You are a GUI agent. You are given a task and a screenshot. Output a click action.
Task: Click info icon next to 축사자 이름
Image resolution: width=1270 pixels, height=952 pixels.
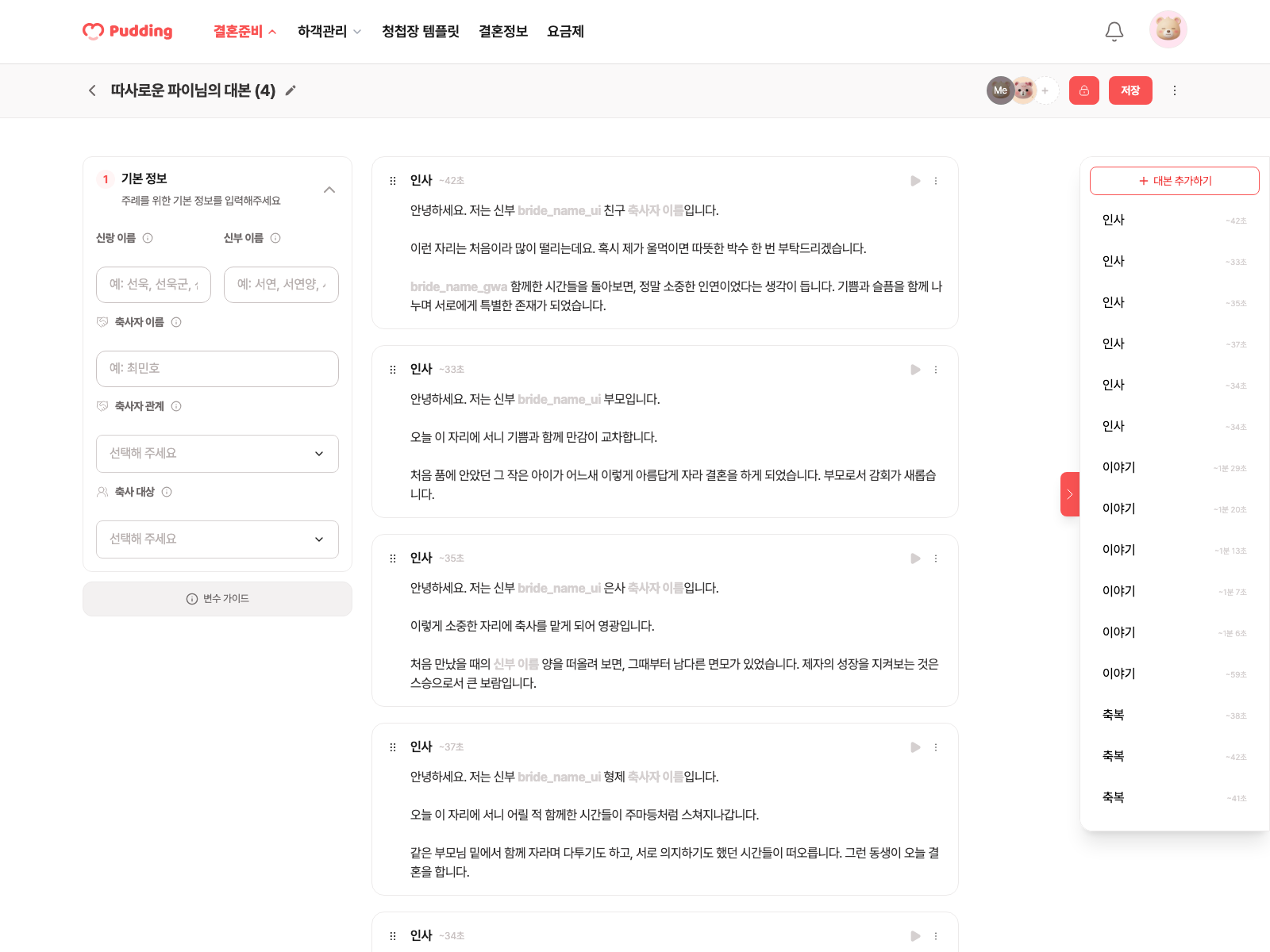[x=176, y=322]
